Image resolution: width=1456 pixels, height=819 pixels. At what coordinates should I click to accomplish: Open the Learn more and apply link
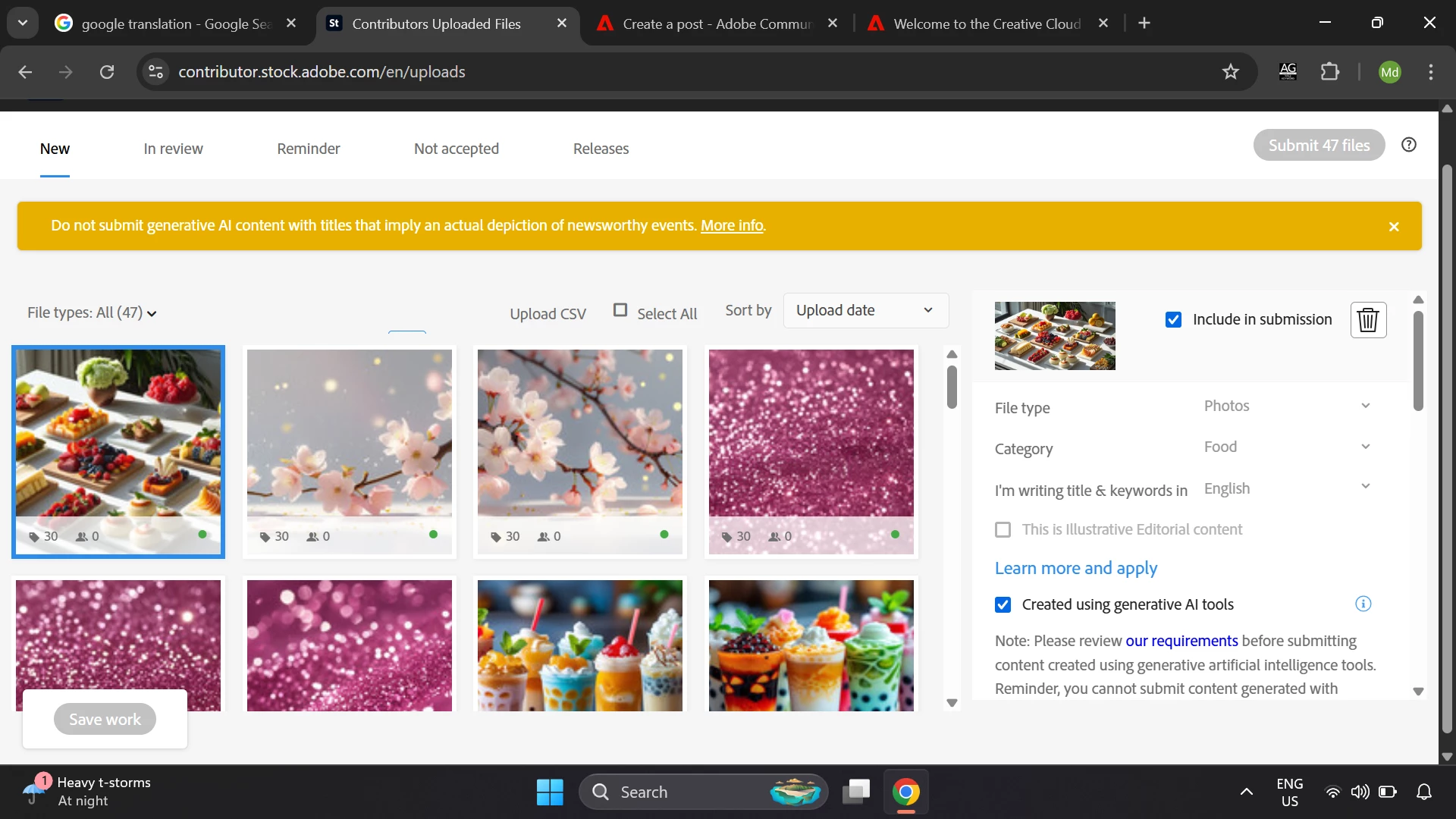pyautogui.click(x=1075, y=568)
